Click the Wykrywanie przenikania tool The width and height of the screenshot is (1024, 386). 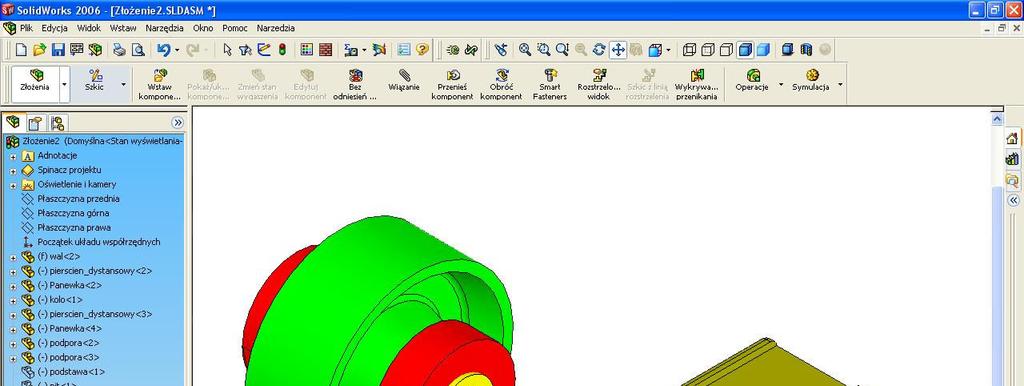tap(697, 84)
